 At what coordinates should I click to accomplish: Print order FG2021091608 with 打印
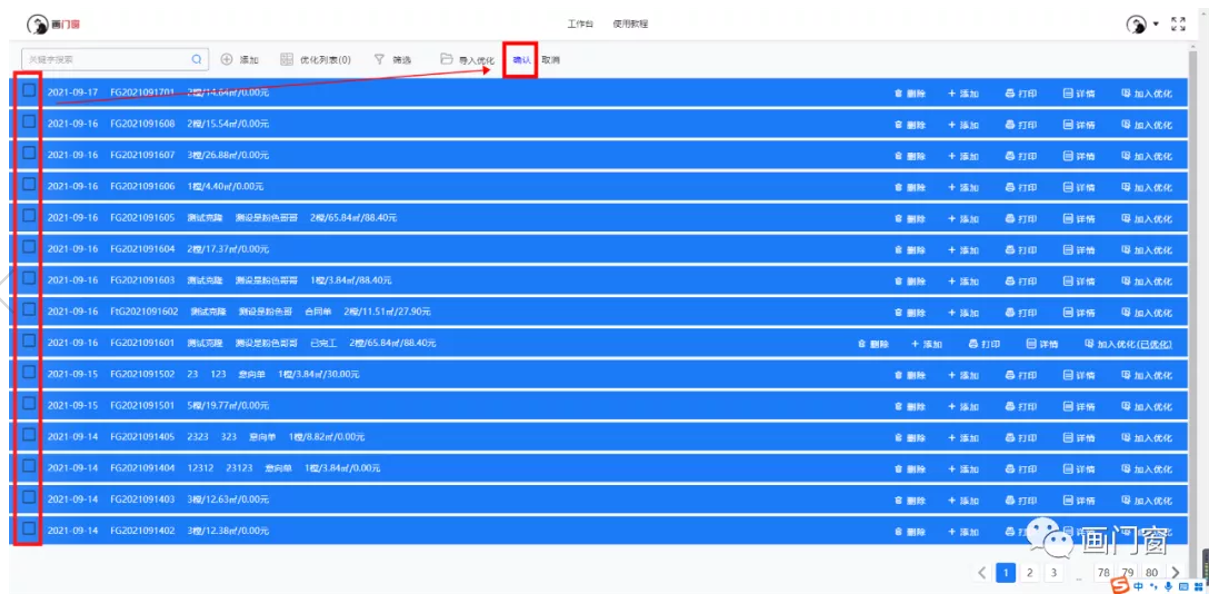coord(1020,125)
